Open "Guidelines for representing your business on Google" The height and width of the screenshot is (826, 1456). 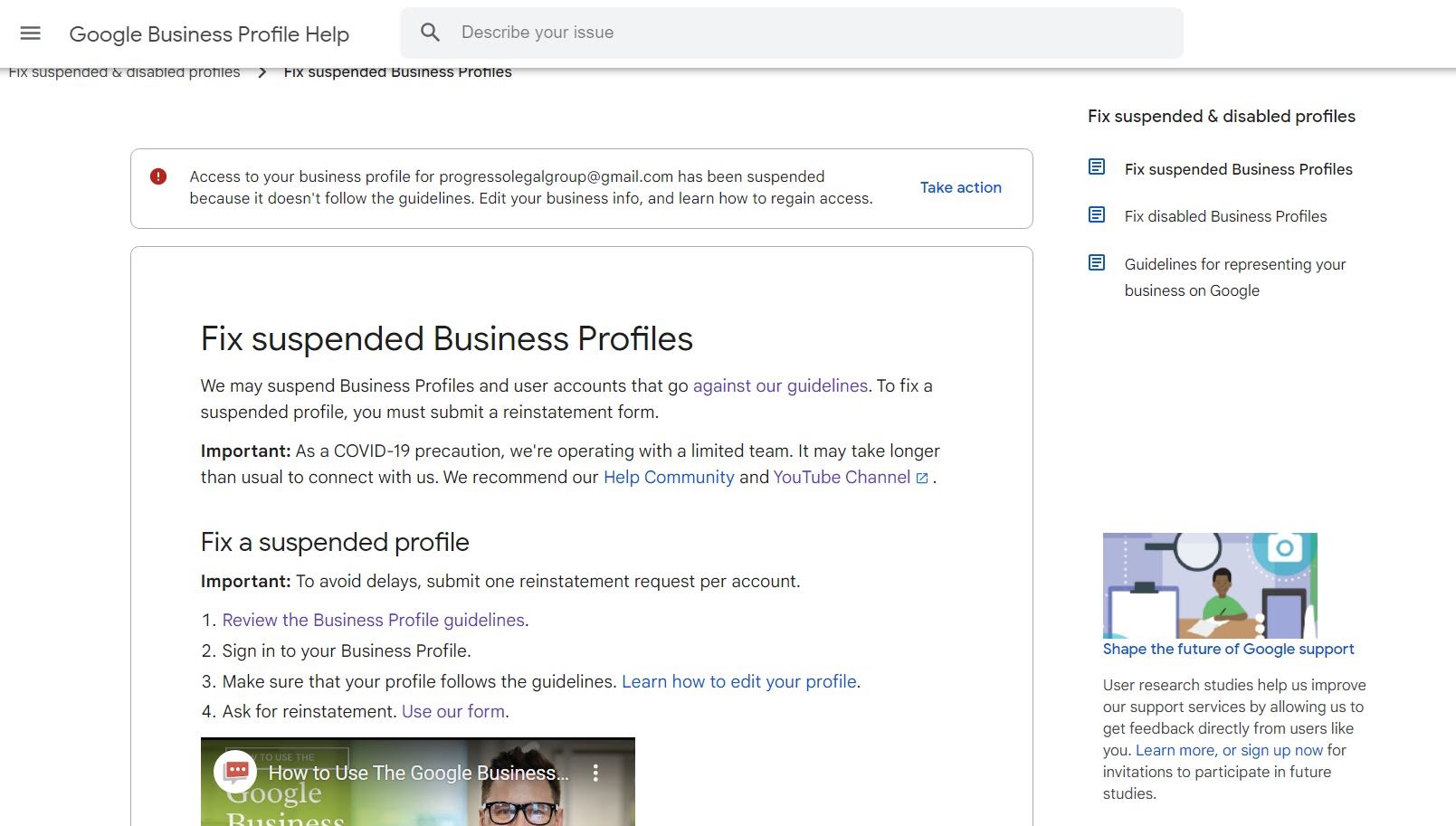click(x=1235, y=277)
